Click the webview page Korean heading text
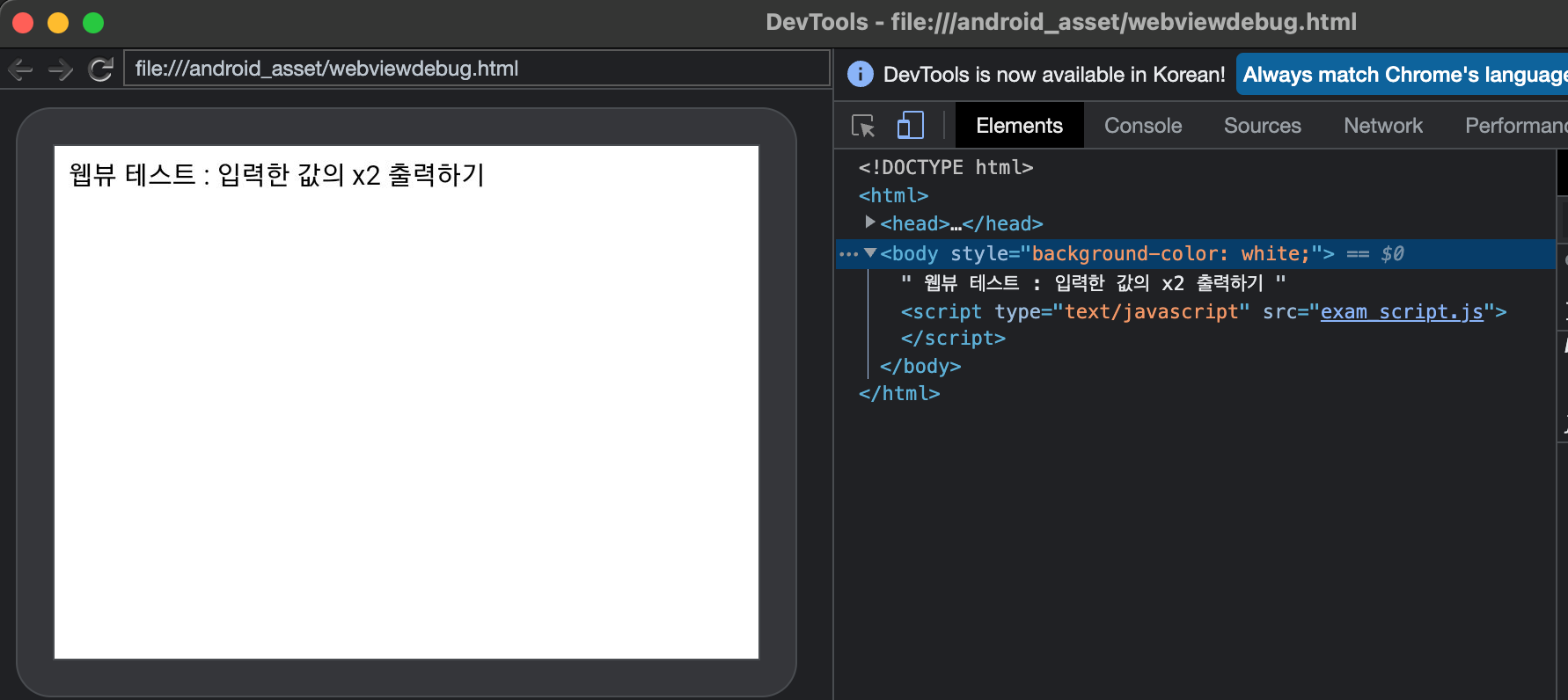 [x=277, y=175]
